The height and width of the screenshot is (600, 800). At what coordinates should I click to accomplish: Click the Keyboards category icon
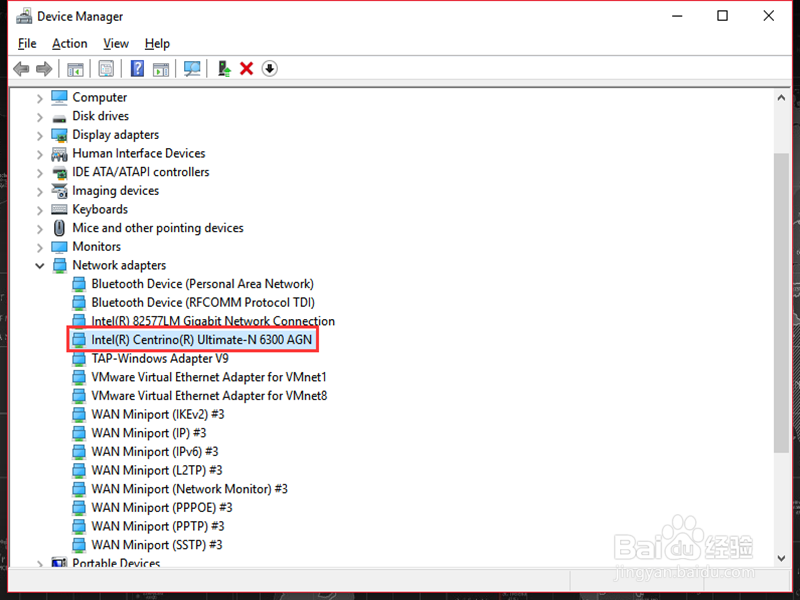59,210
